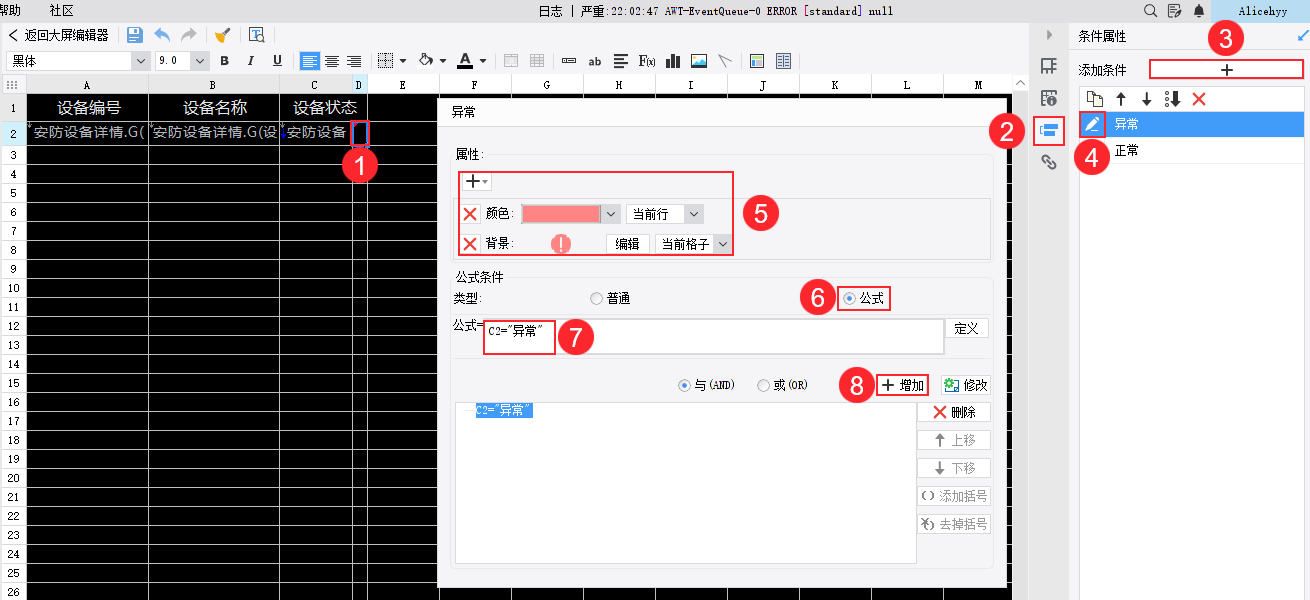Toggle bold formatting
The height and width of the screenshot is (600, 1310).
224,61
